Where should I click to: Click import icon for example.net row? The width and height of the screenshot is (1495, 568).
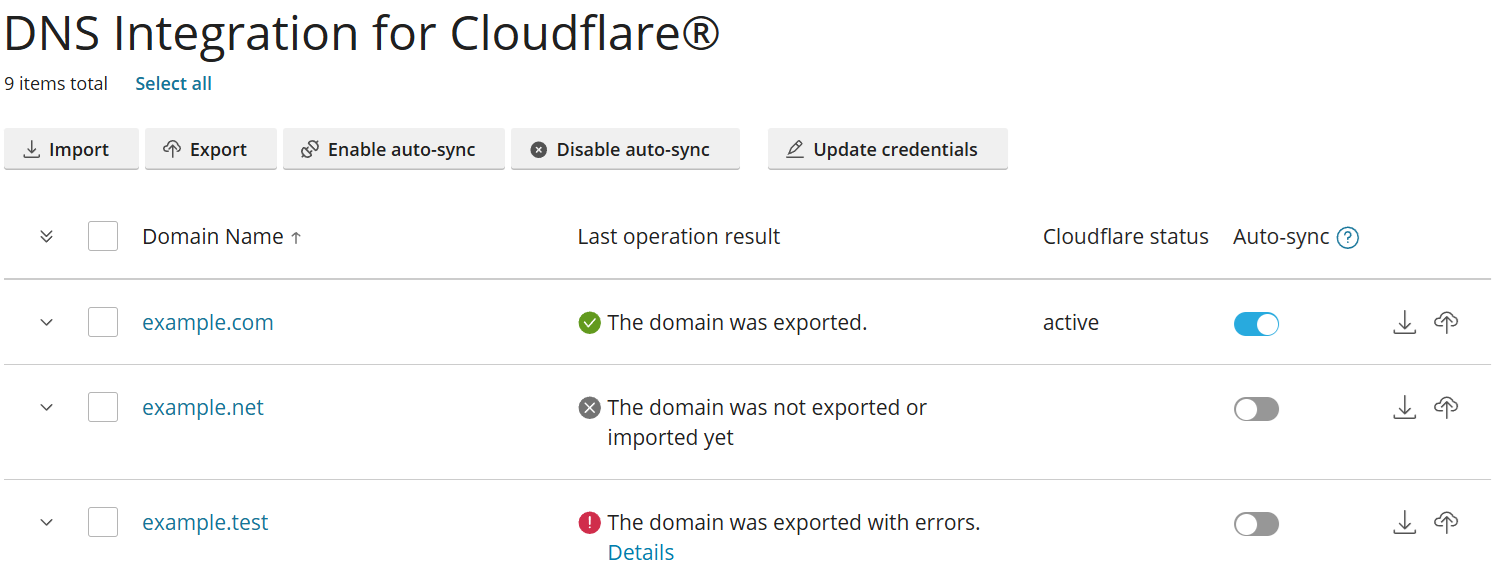click(1404, 407)
